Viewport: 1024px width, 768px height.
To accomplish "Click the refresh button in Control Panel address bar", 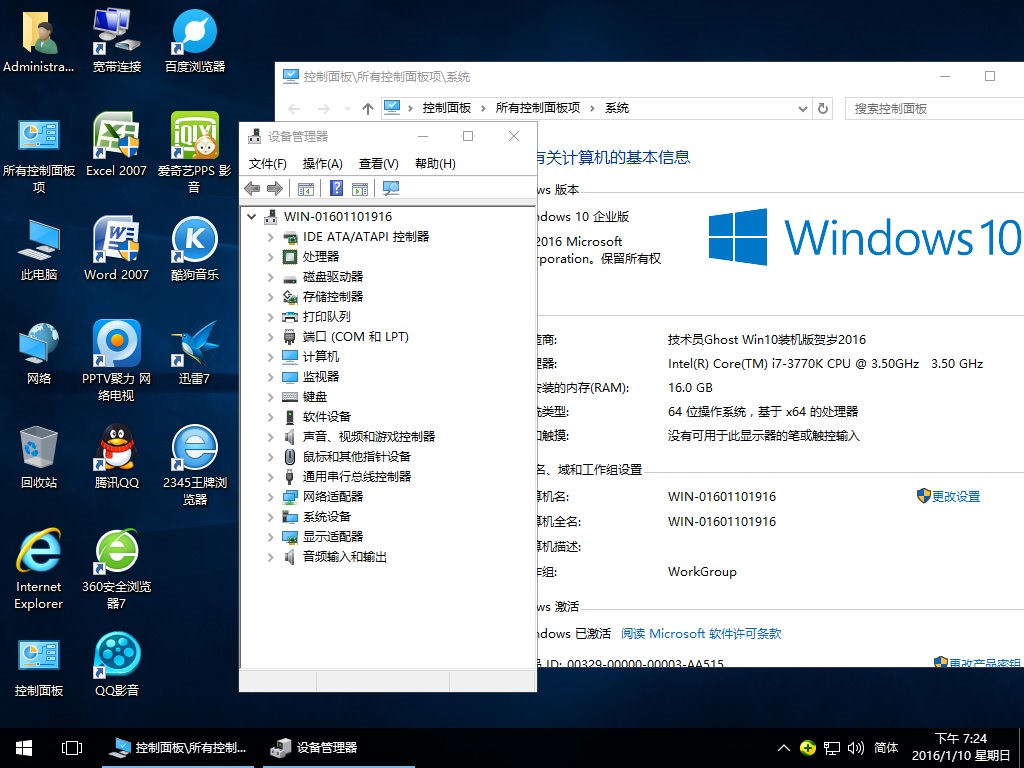I will tap(823, 108).
